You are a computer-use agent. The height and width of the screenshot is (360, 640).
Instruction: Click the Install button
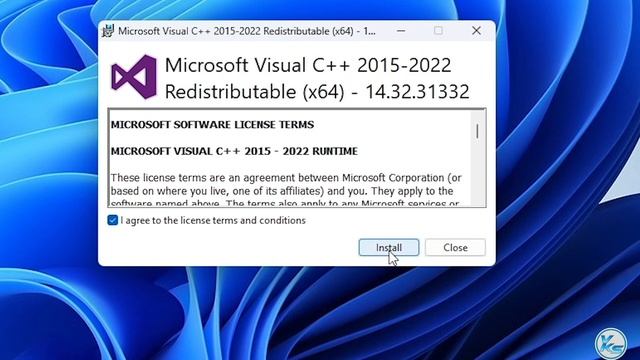click(389, 247)
